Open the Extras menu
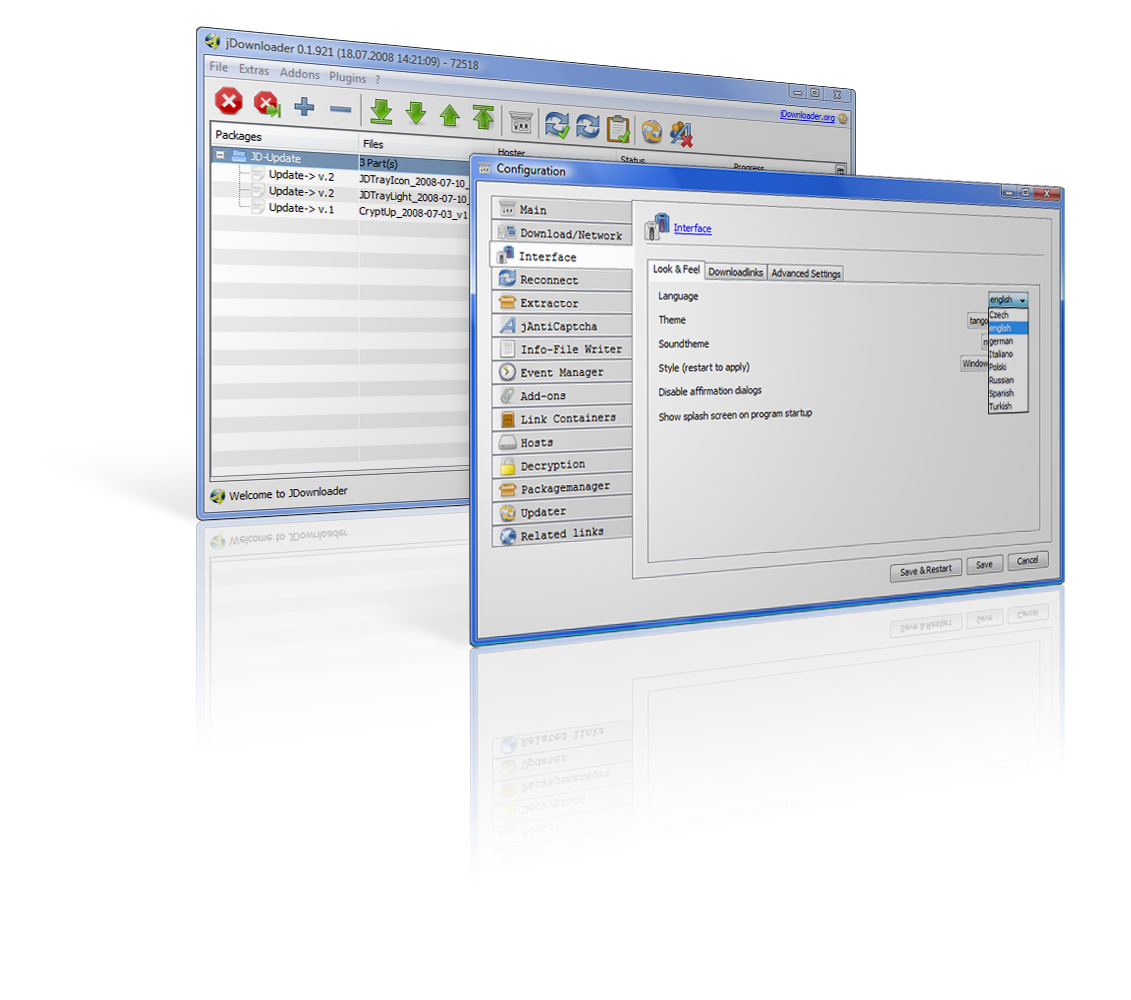The width and height of the screenshot is (1131, 1000). click(254, 70)
